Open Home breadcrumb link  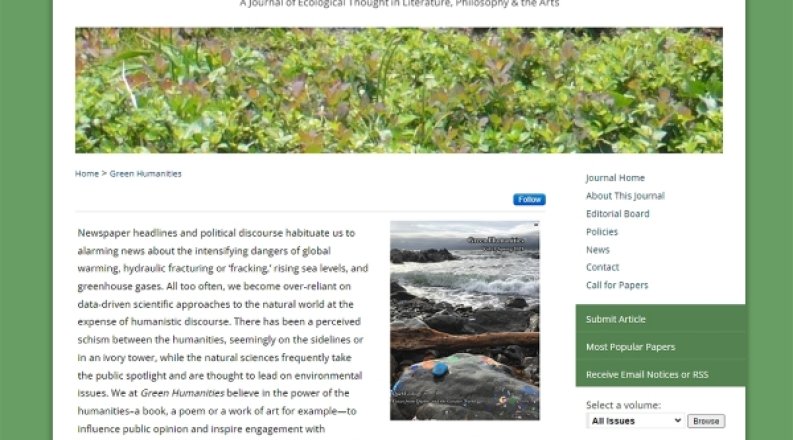click(87, 173)
